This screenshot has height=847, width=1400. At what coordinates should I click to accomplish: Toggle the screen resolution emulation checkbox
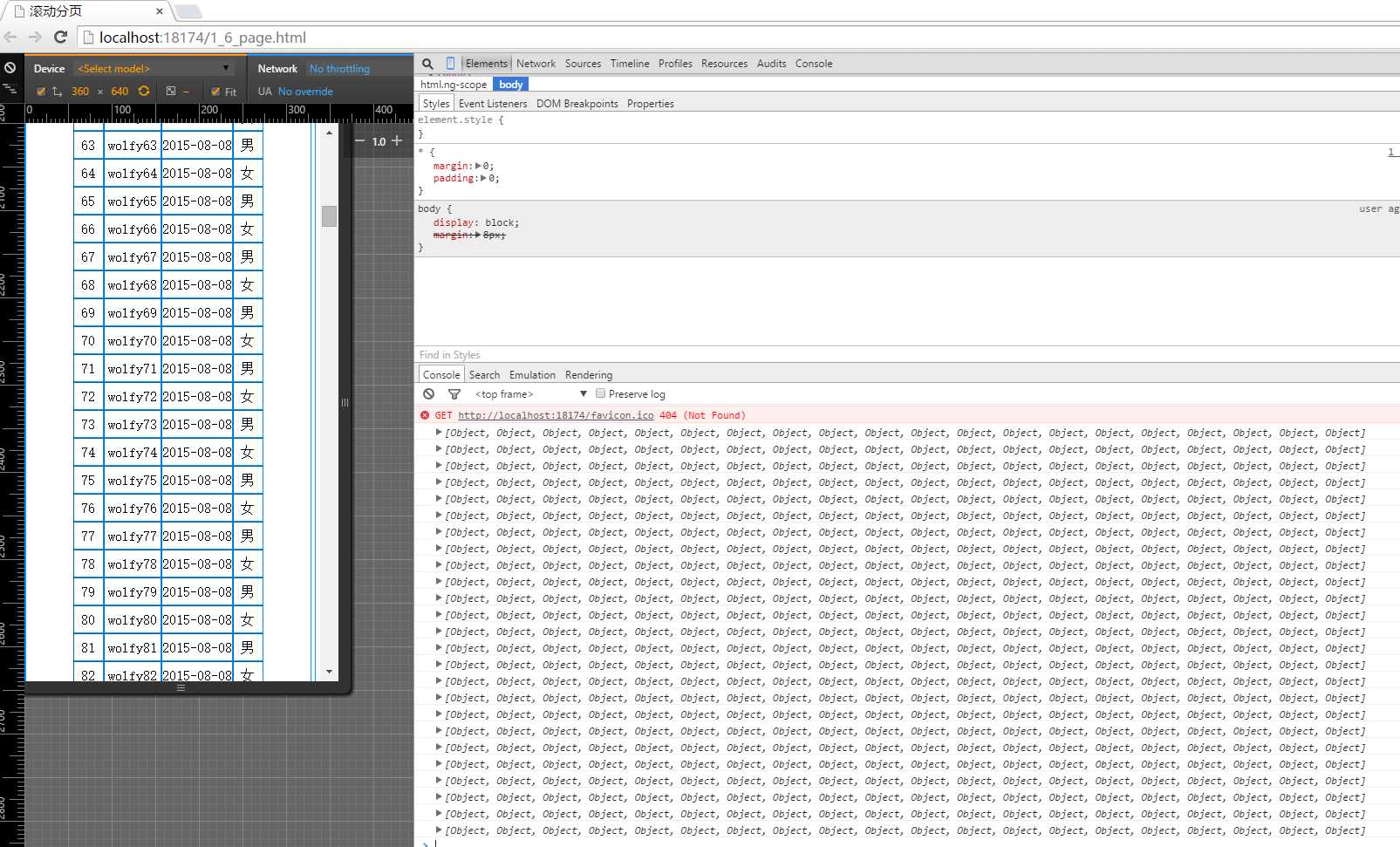pos(41,92)
